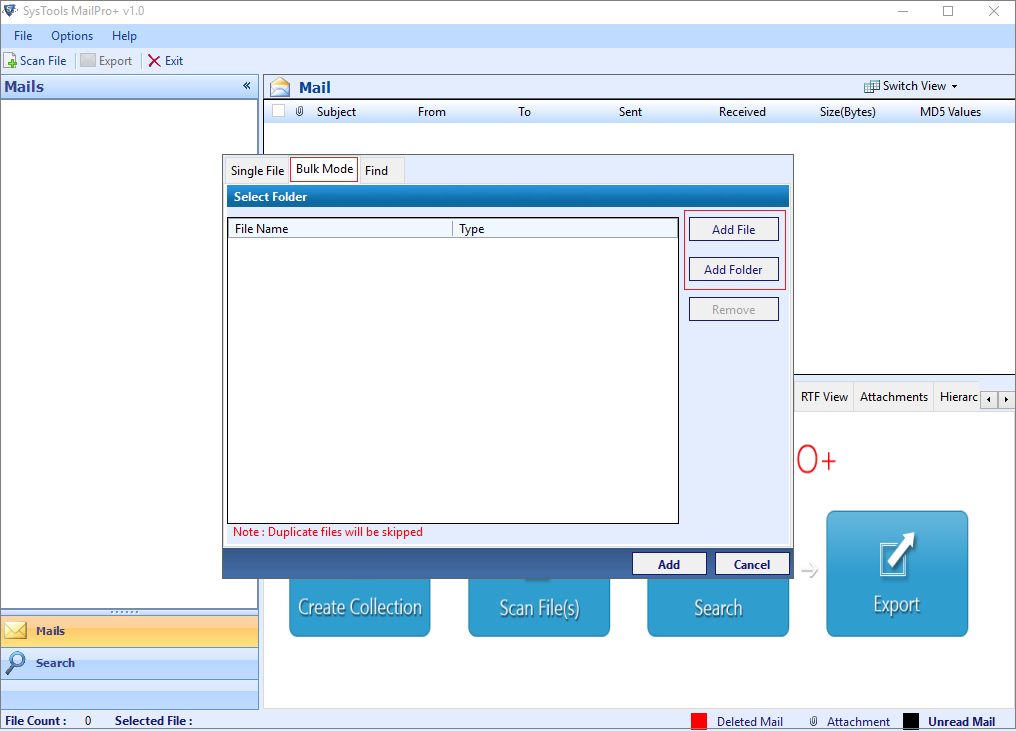
Task: Click the large Export tile icon
Action: coord(897,554)
